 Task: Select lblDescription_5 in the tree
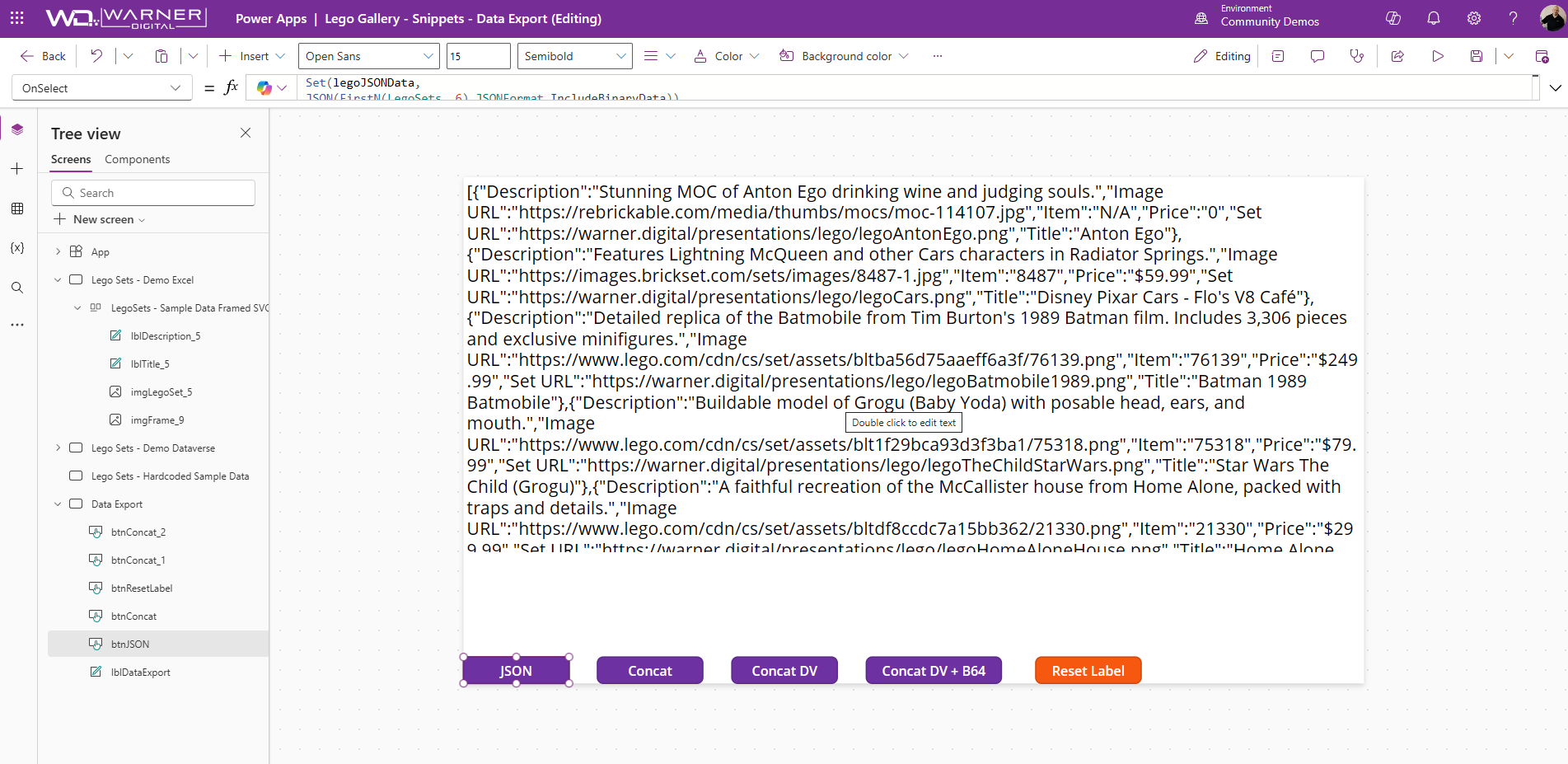(x=165, y=336)
